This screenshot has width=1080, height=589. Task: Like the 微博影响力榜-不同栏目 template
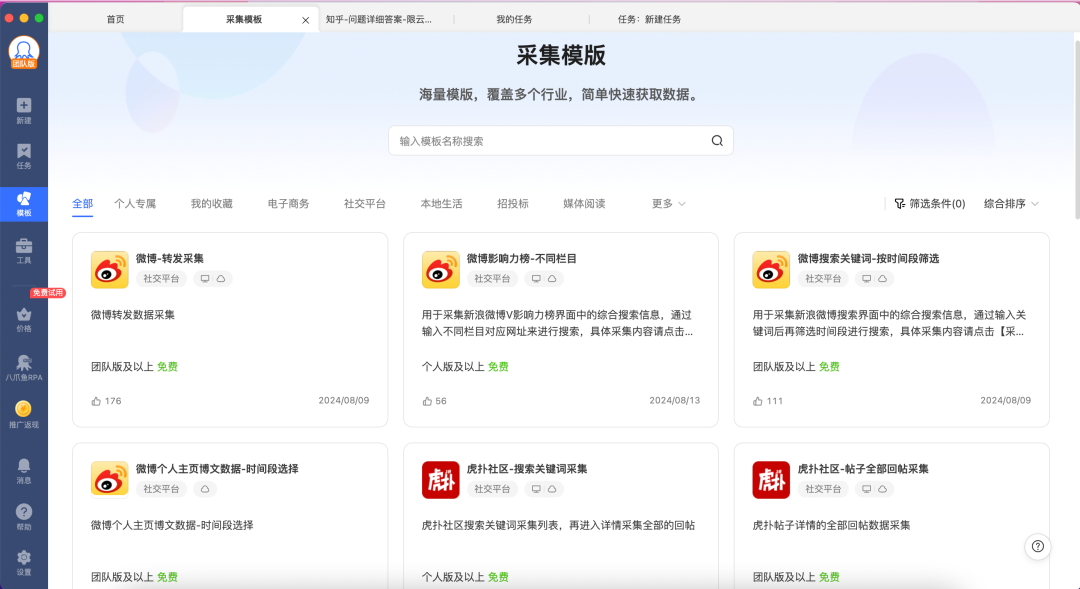tap(427, 401)
